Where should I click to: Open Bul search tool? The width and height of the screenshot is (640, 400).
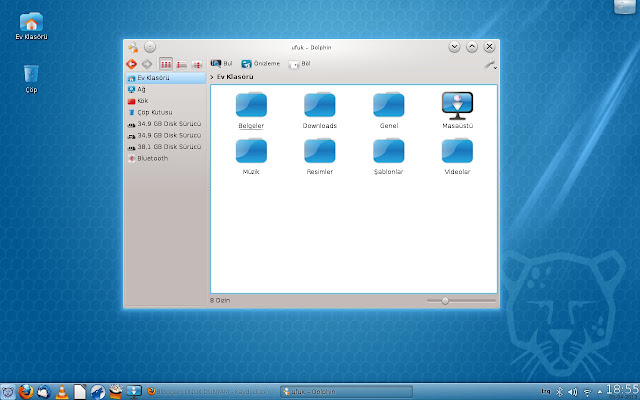tap(222, 64)
